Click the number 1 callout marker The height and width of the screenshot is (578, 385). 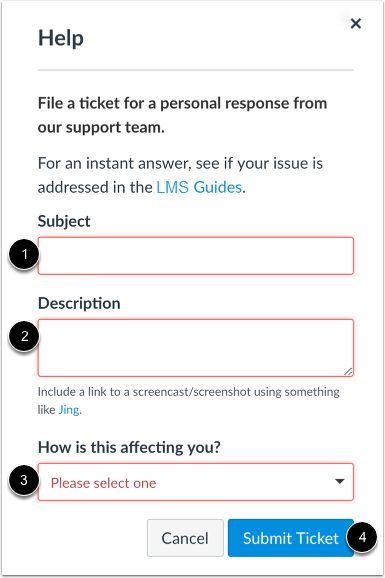24,254
